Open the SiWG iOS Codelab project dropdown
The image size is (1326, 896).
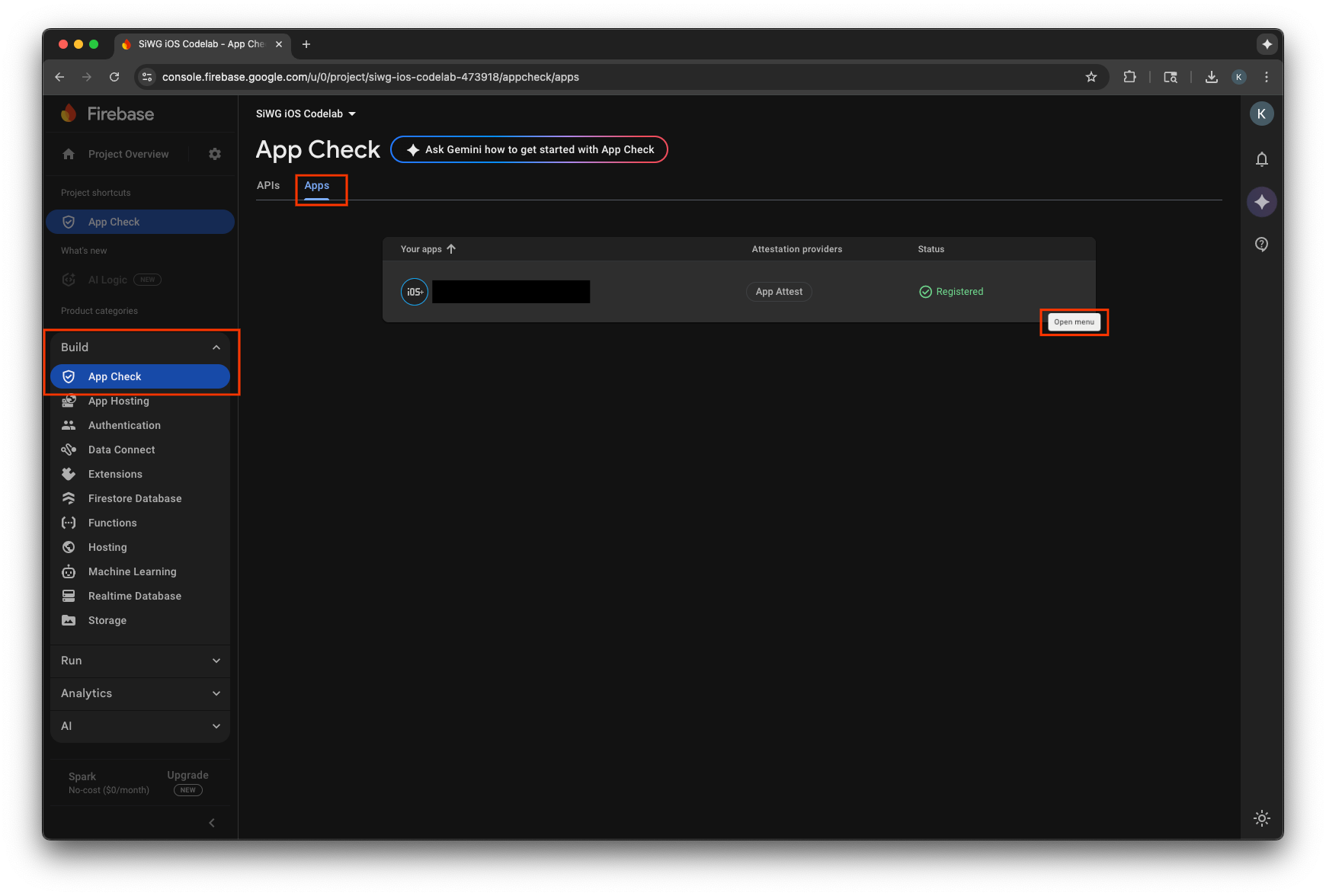click(306, 114)
